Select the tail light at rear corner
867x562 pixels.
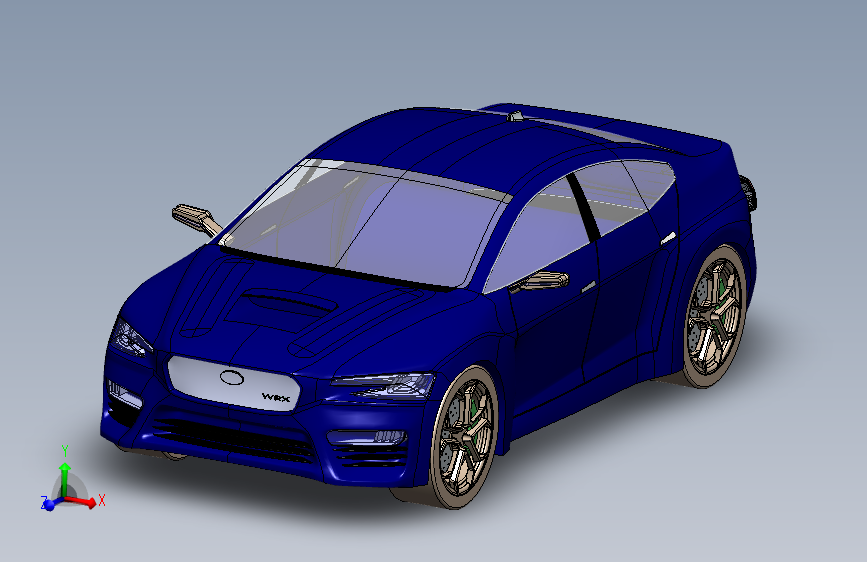point(749,192)
